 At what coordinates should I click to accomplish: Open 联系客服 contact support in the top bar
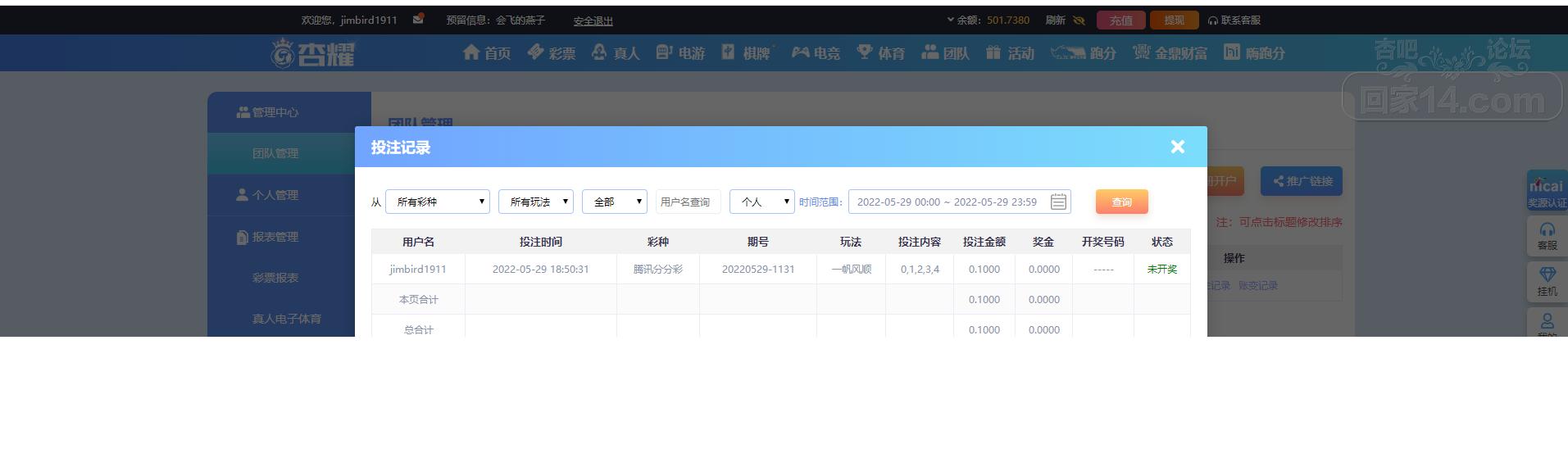1234,20
